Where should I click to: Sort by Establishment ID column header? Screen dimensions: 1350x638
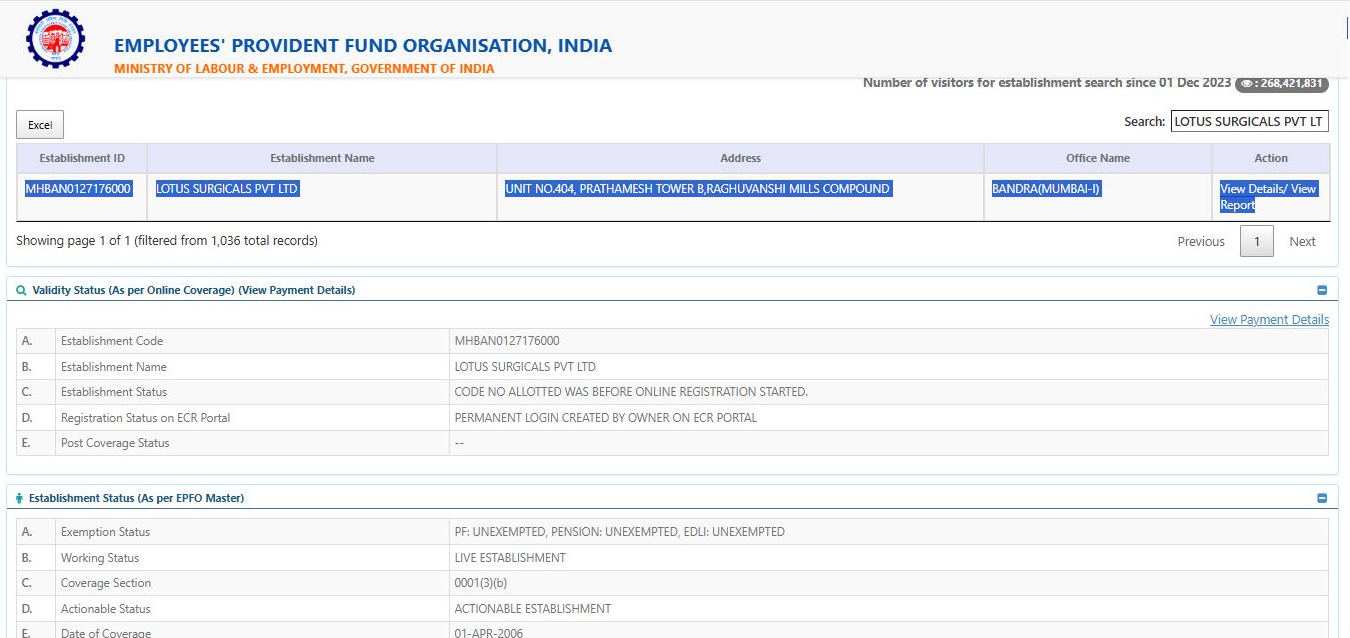[x=82, y=158]
